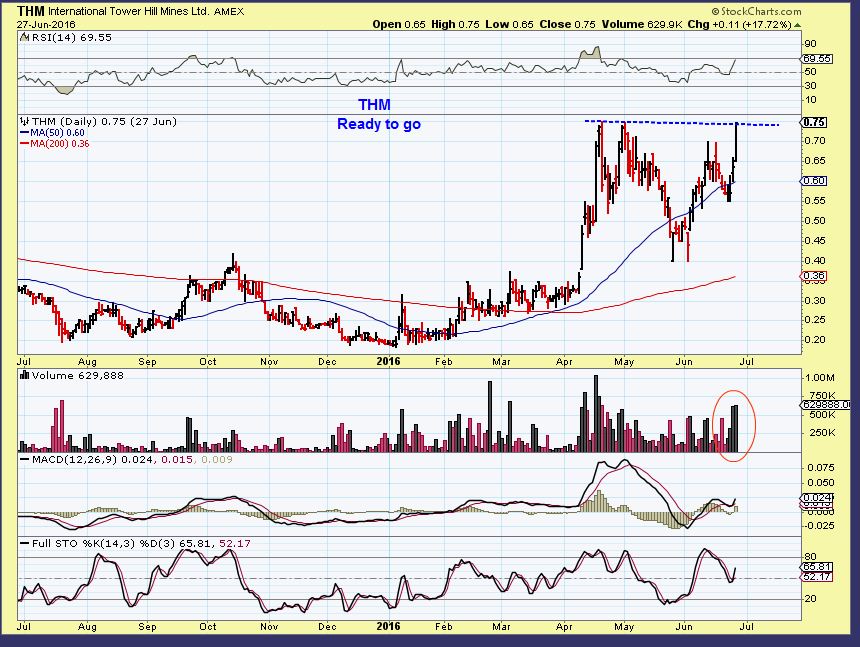
Task: Click the AMEX exchange label
Action: 229,12
